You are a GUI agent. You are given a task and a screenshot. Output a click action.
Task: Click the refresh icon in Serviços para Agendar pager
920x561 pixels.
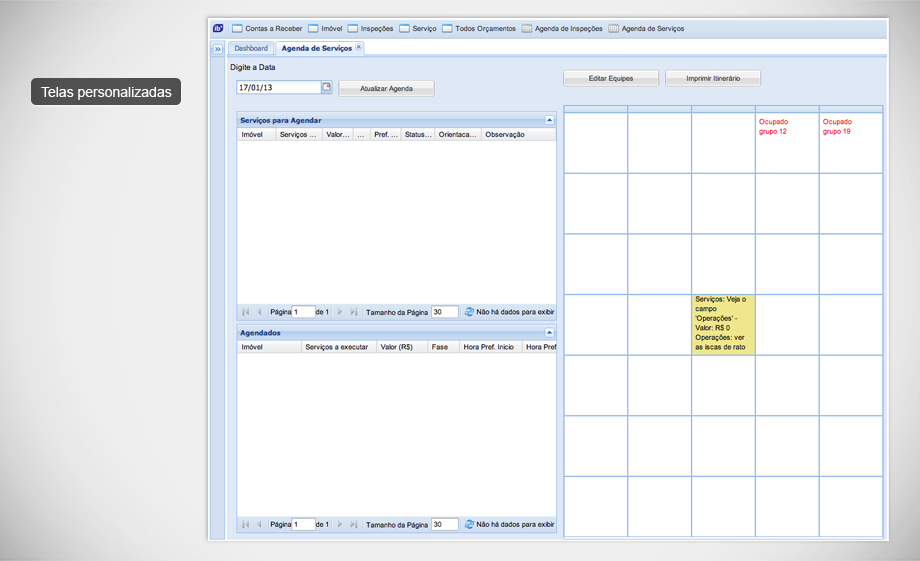(x=469, y=312)
